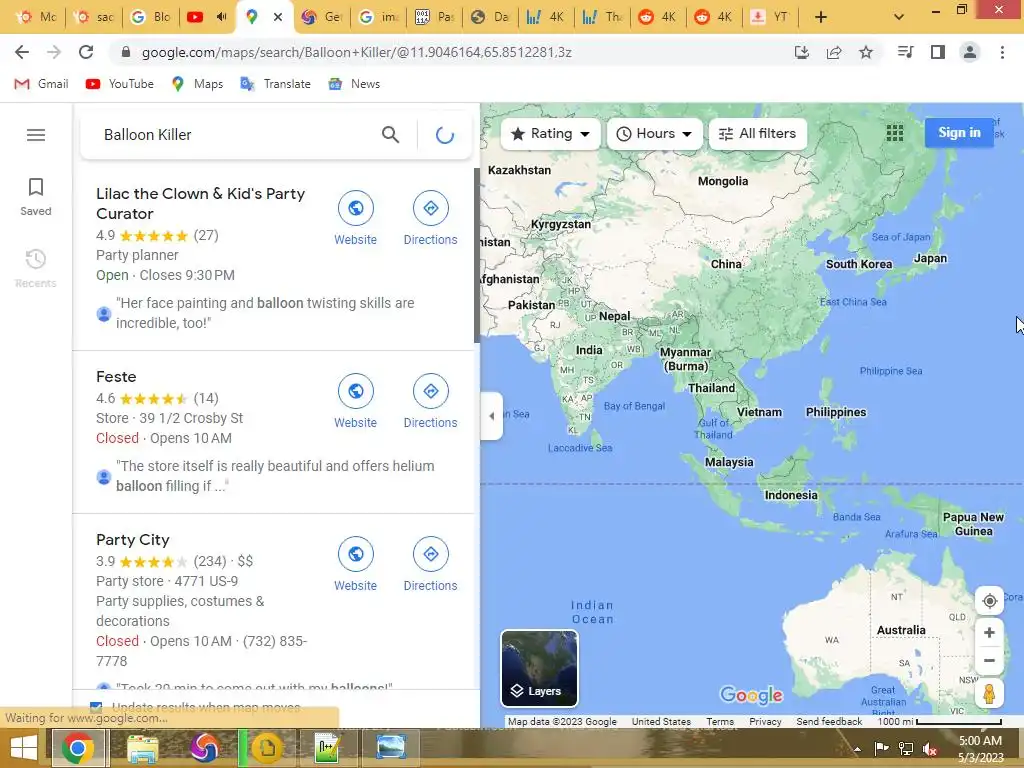This screenshot has height=768, width=1024.
Task: Open Website for Party City
Action: [355, 564]
